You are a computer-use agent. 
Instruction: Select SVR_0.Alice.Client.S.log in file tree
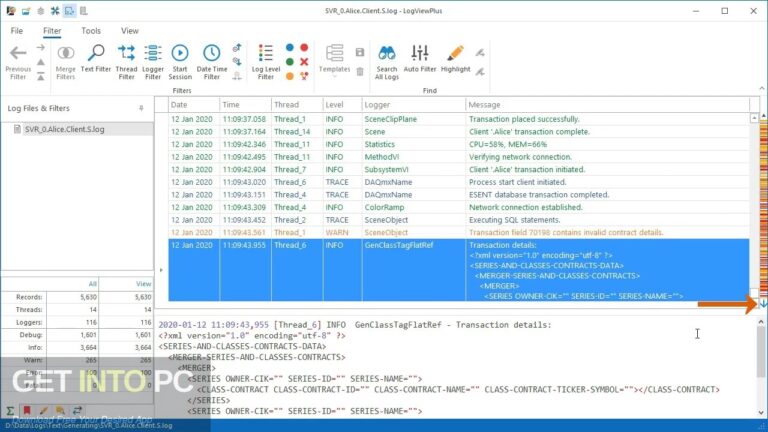click(65, 129)
